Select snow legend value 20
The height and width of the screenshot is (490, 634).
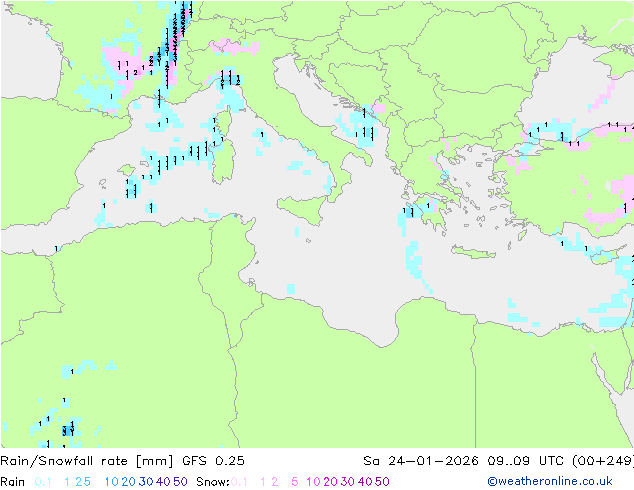pyautogui.click(x=330, y=482)
